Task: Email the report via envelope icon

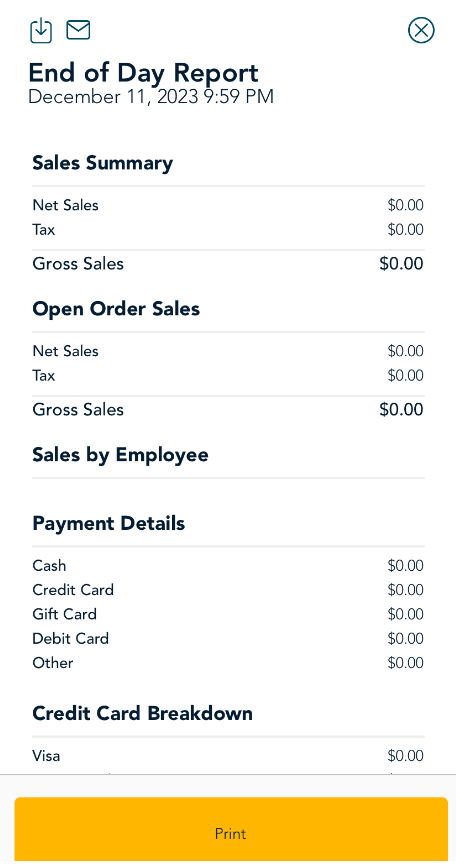Action: tap(78, 30)
